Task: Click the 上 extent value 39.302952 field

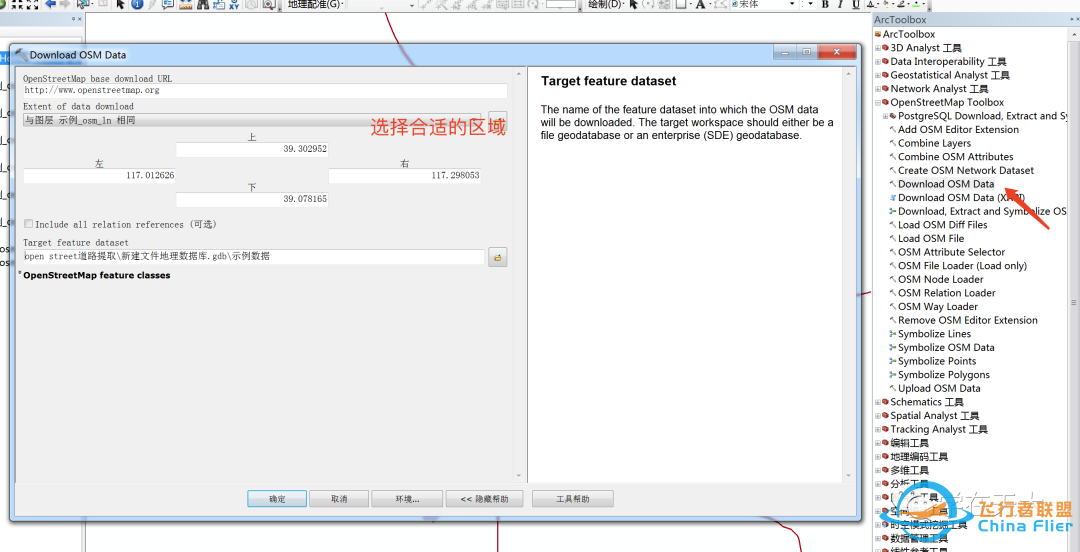Action: click(x=252, y=150)
